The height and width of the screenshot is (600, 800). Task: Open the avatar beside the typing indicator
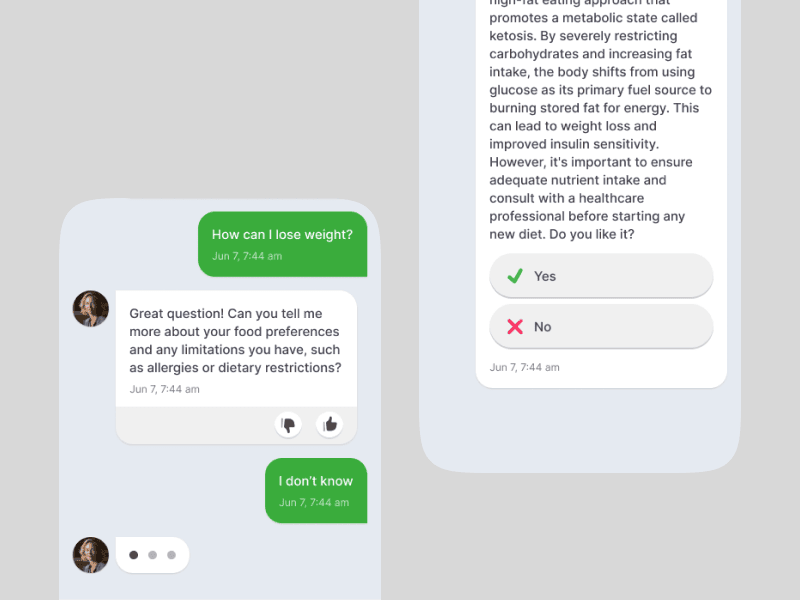tap(91, 555)
